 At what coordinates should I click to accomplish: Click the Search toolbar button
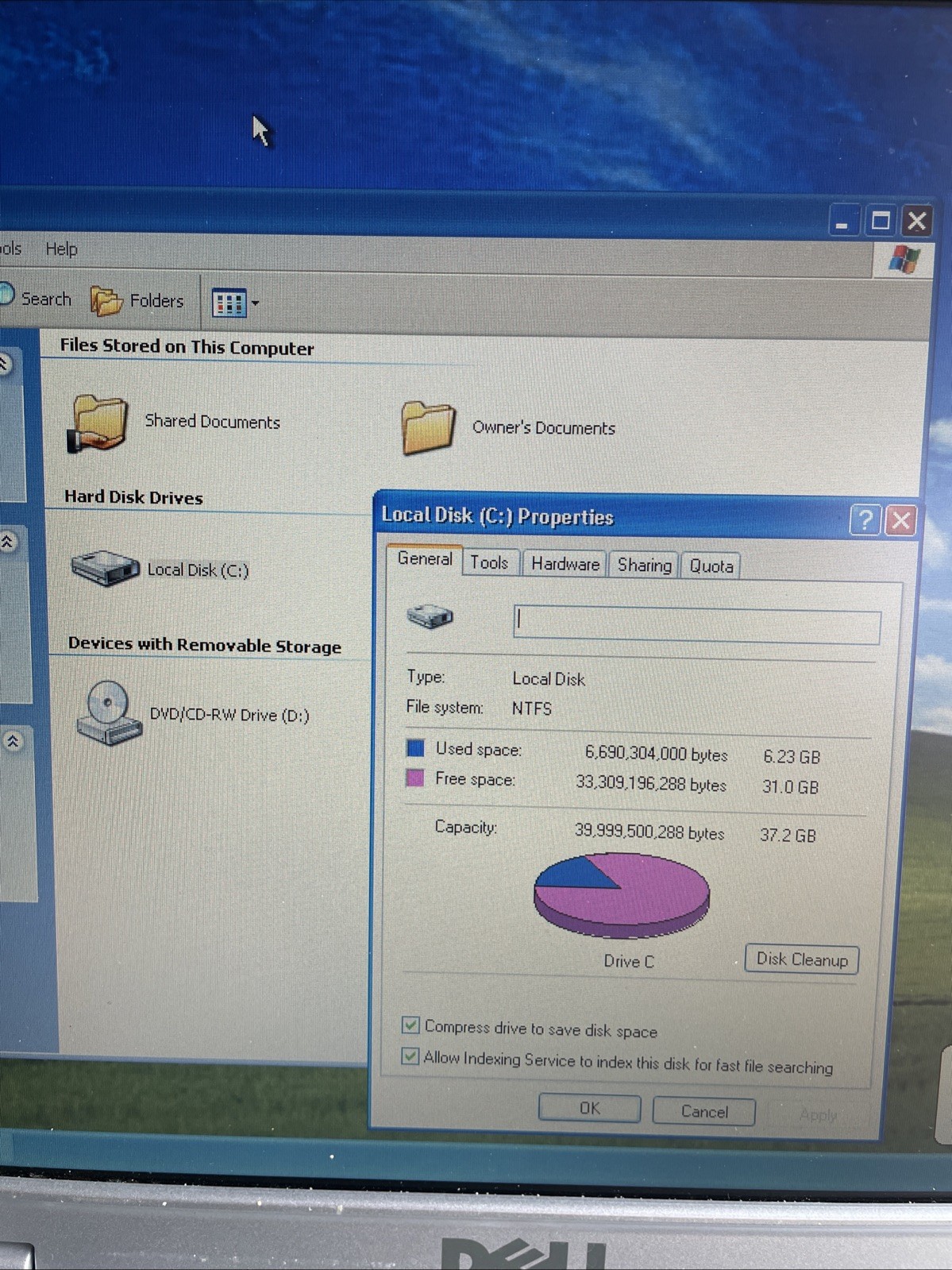36,298
